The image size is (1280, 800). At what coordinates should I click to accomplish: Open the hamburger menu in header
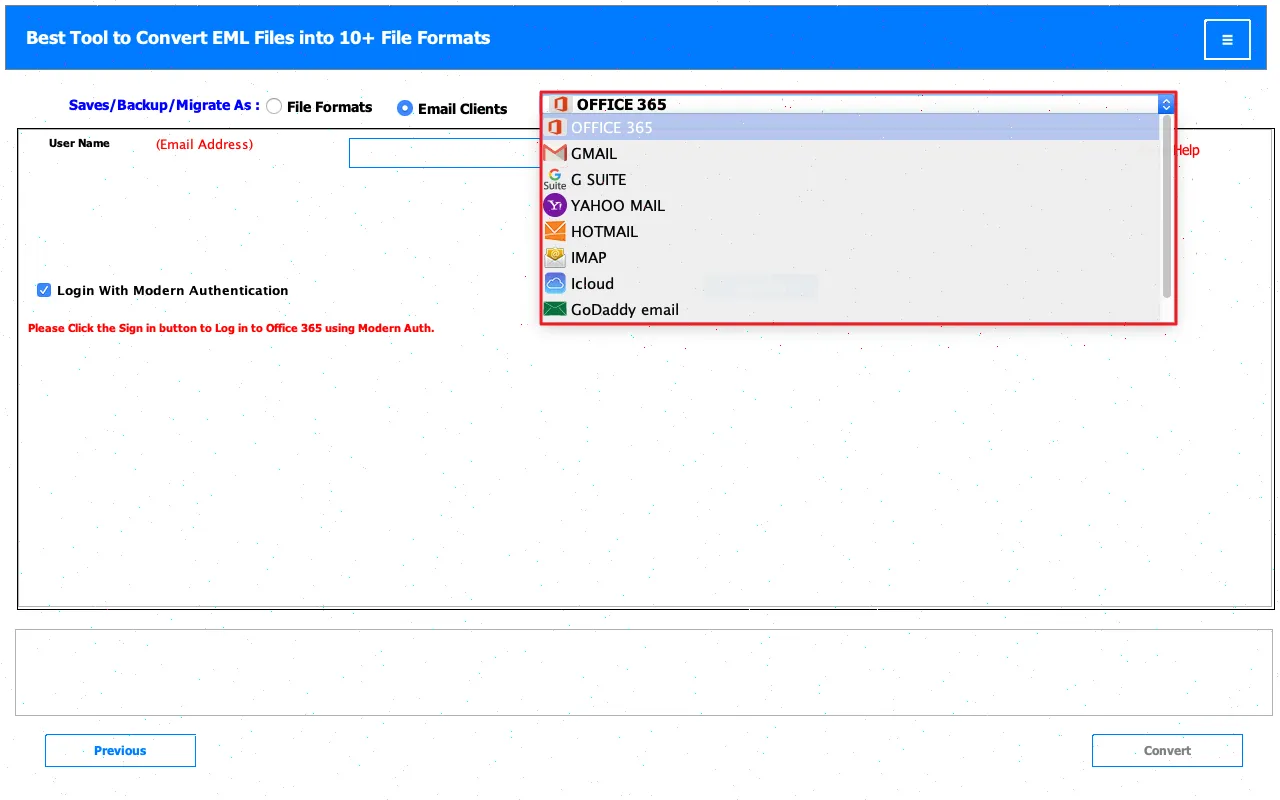pos(1227,40)
